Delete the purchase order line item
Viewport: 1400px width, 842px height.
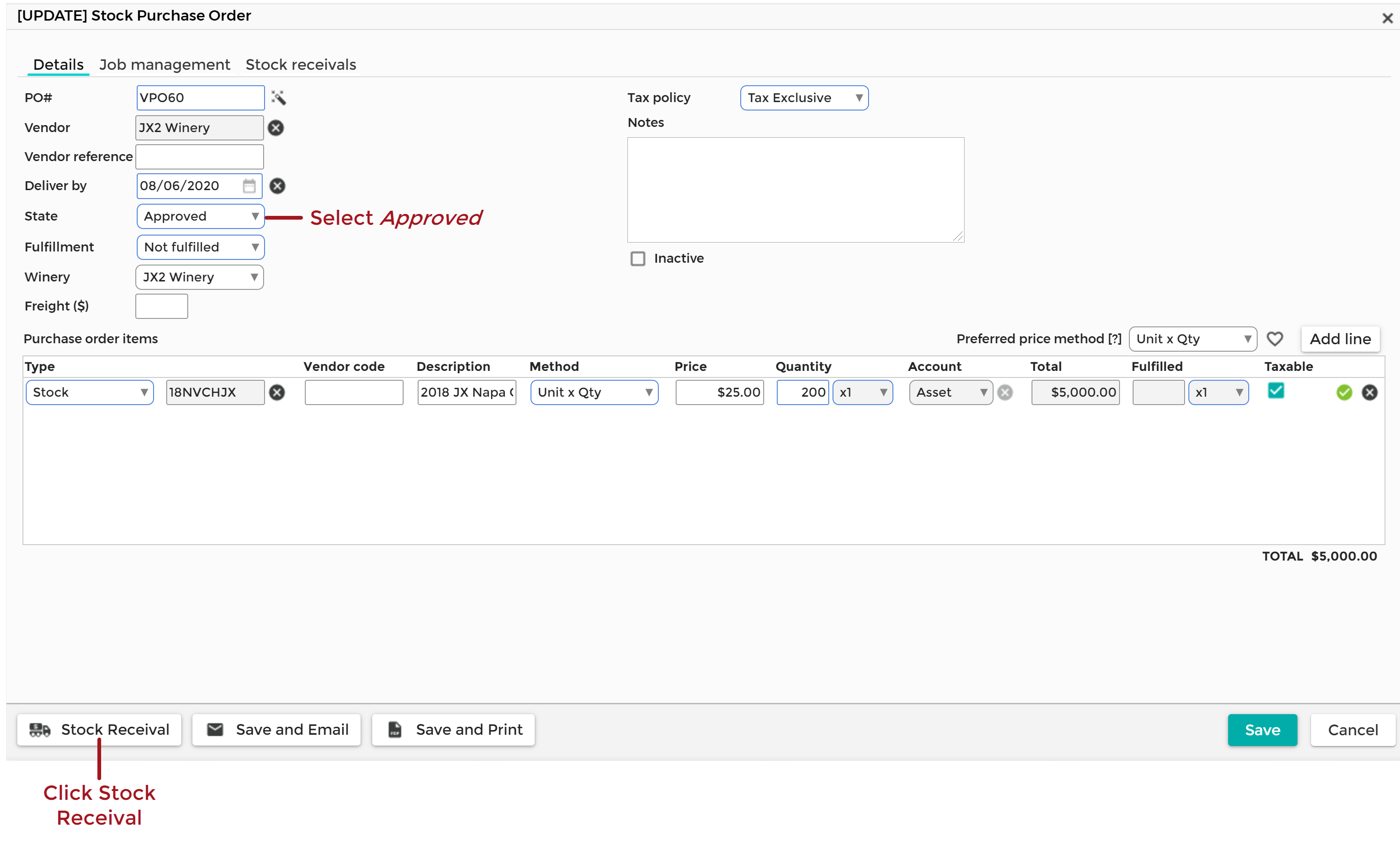pyautogui.click(x=1370, y=392)
